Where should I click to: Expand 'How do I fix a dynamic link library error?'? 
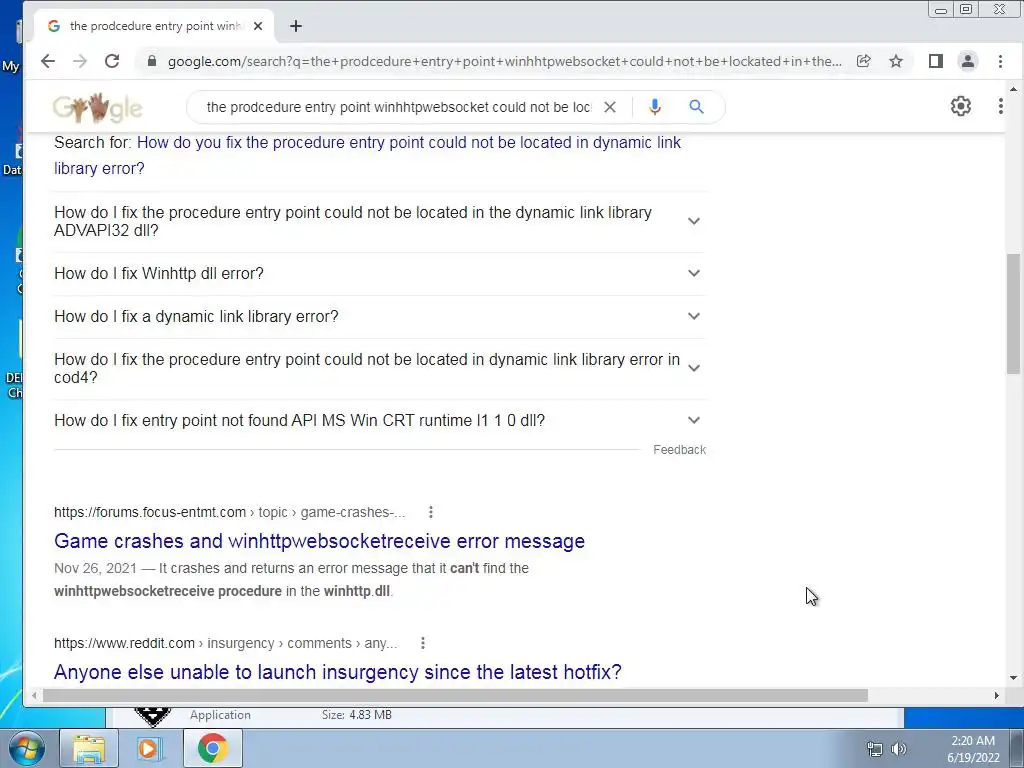pyautogui.click(x=379, y=316)
